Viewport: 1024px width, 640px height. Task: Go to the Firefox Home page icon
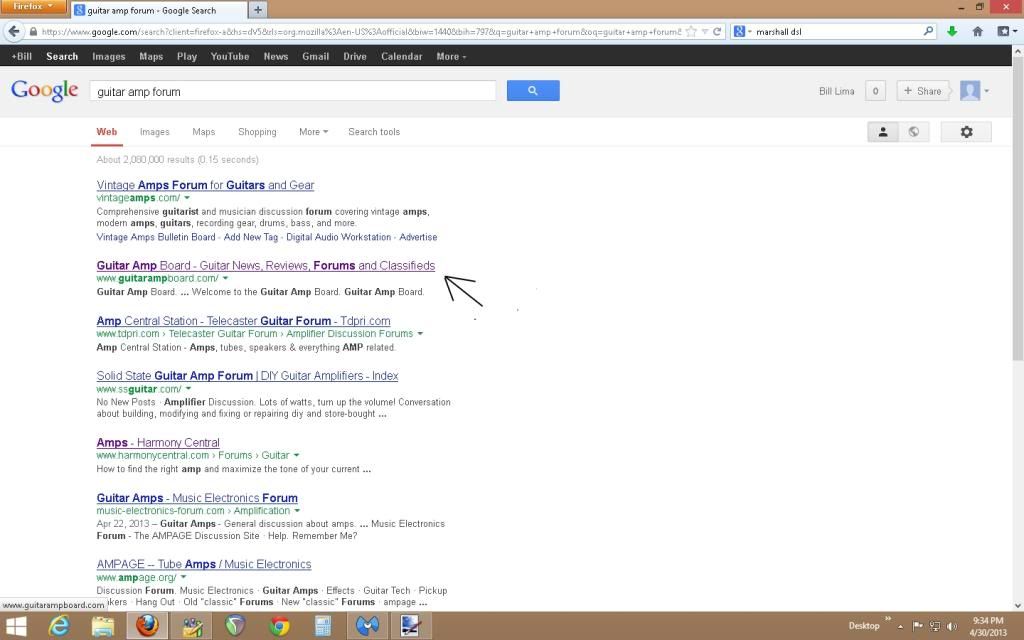978,31
